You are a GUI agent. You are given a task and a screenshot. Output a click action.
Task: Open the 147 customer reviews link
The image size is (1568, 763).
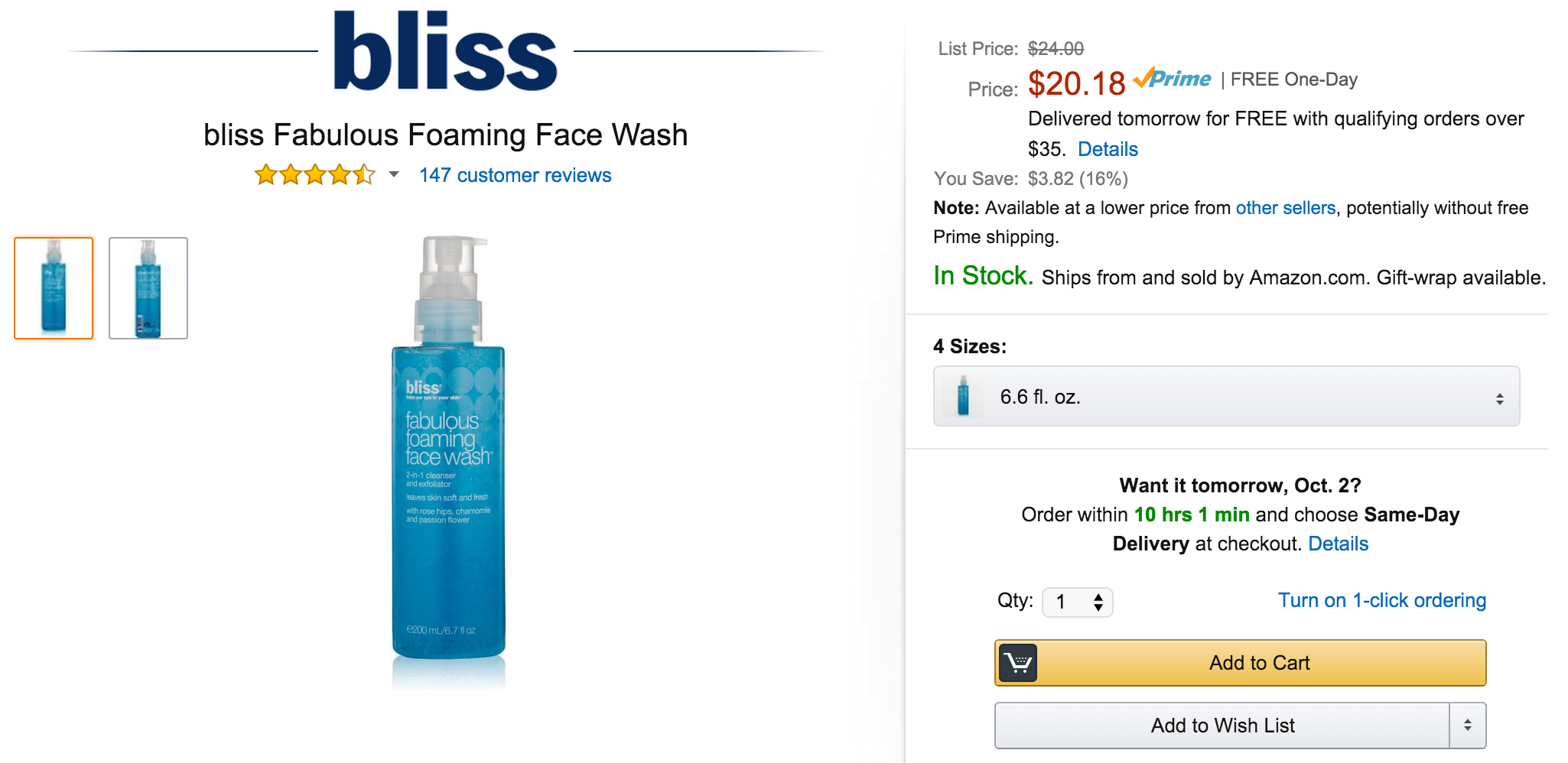pos(515,175)
